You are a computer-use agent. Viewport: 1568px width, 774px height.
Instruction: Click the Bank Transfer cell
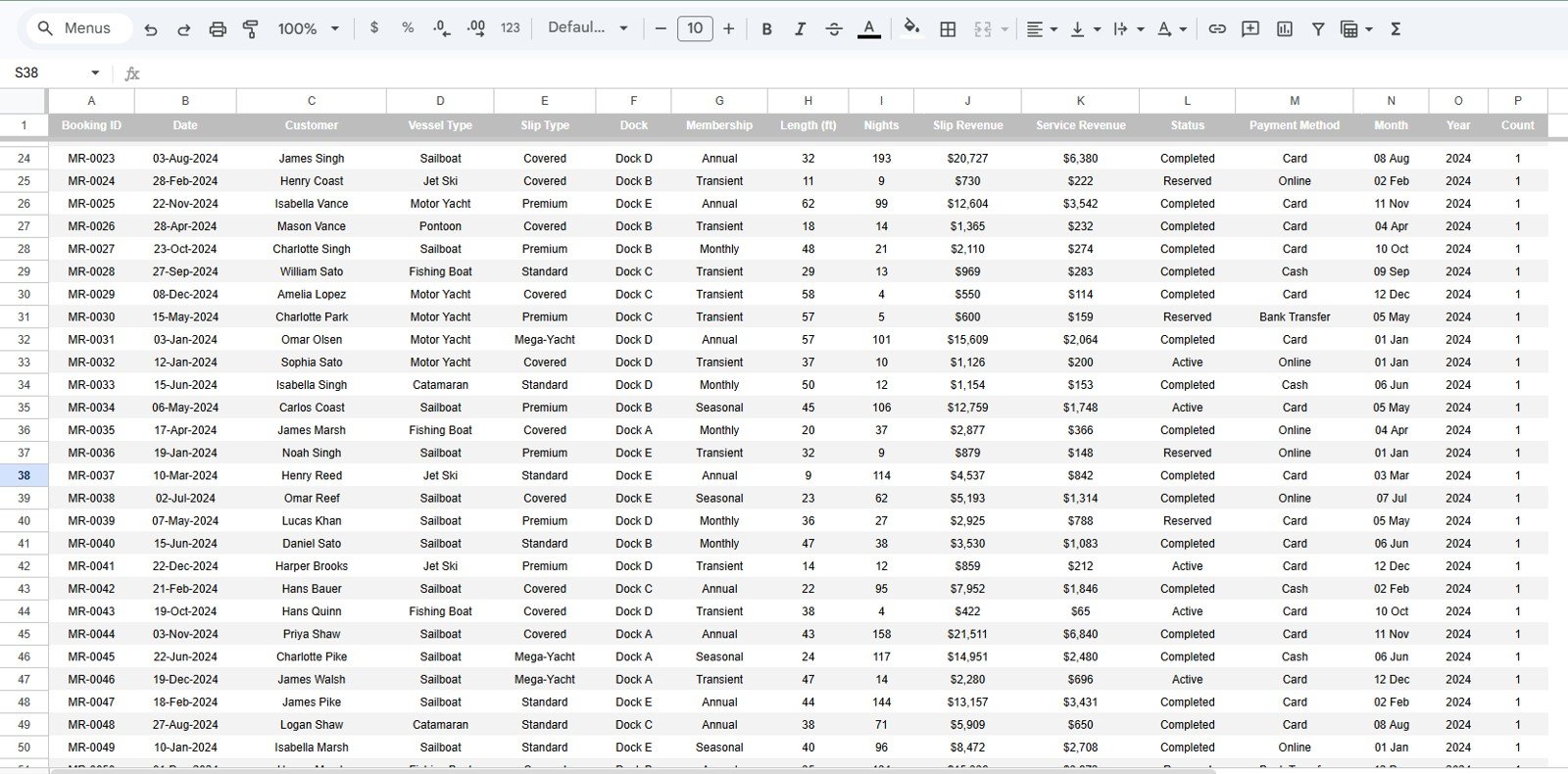click(1294, 316)
